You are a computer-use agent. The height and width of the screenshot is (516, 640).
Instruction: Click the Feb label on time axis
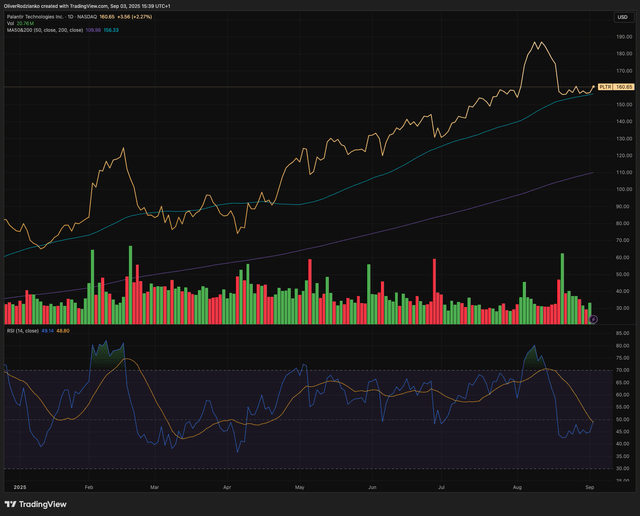click(x=89, y=487)
